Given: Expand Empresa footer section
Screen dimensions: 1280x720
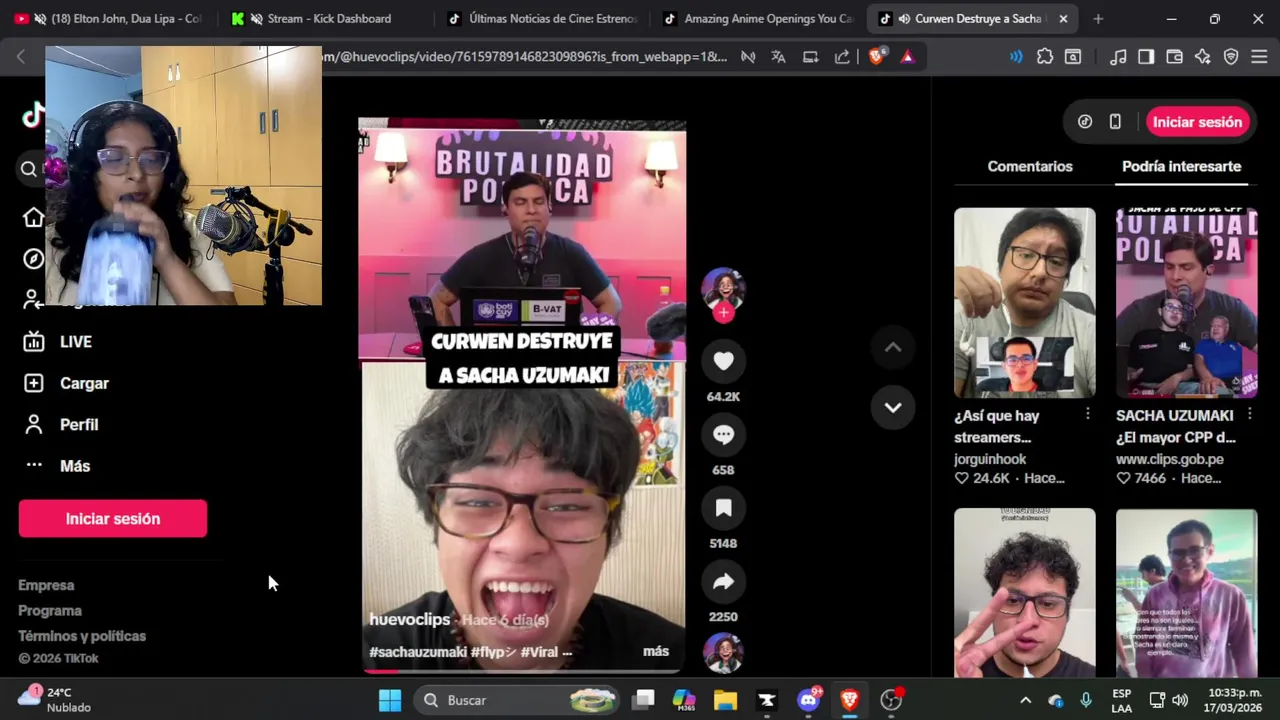Looking at the screenshot, I should coord(46,585).
